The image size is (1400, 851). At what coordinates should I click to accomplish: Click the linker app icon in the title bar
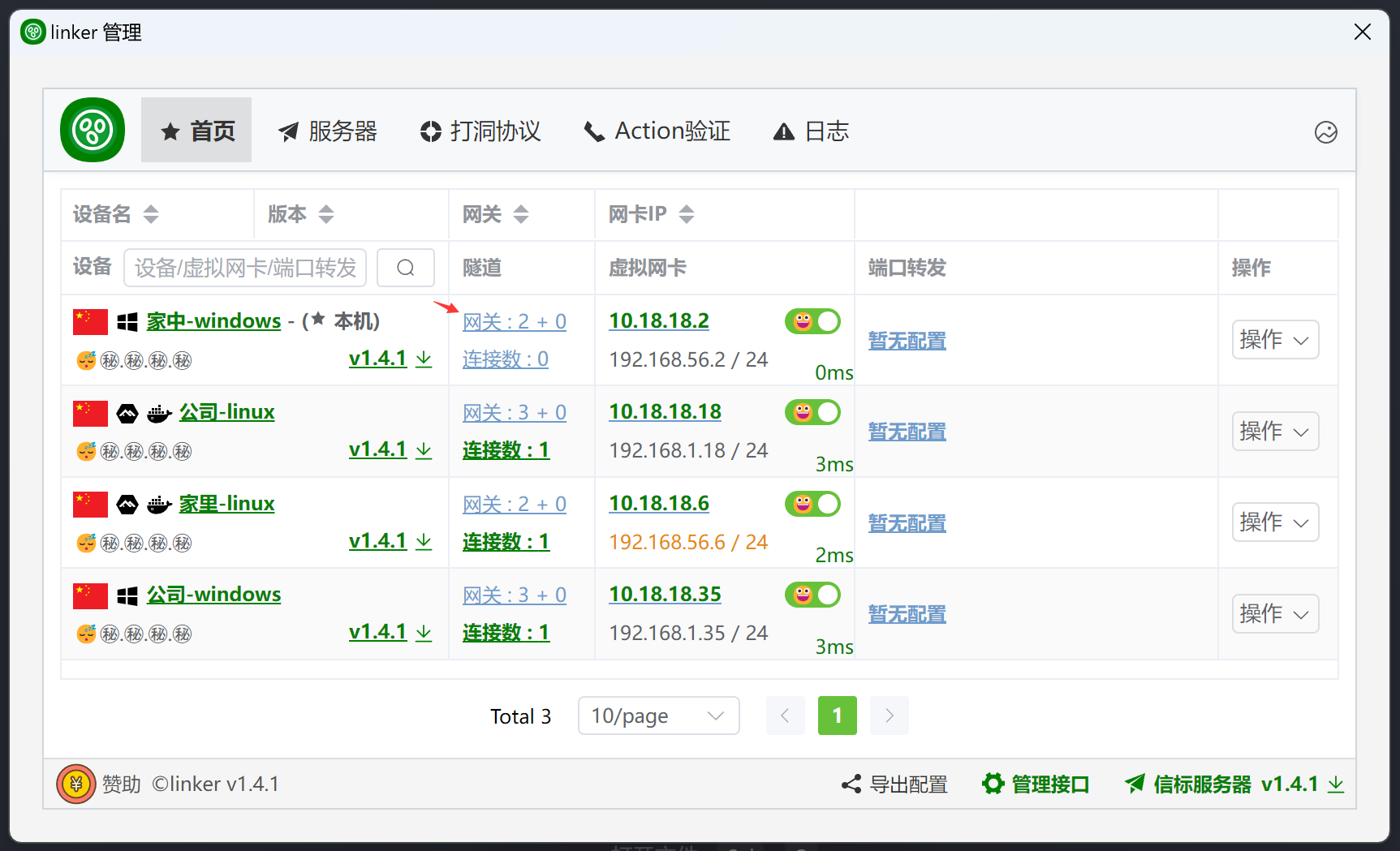click(33, 32)
